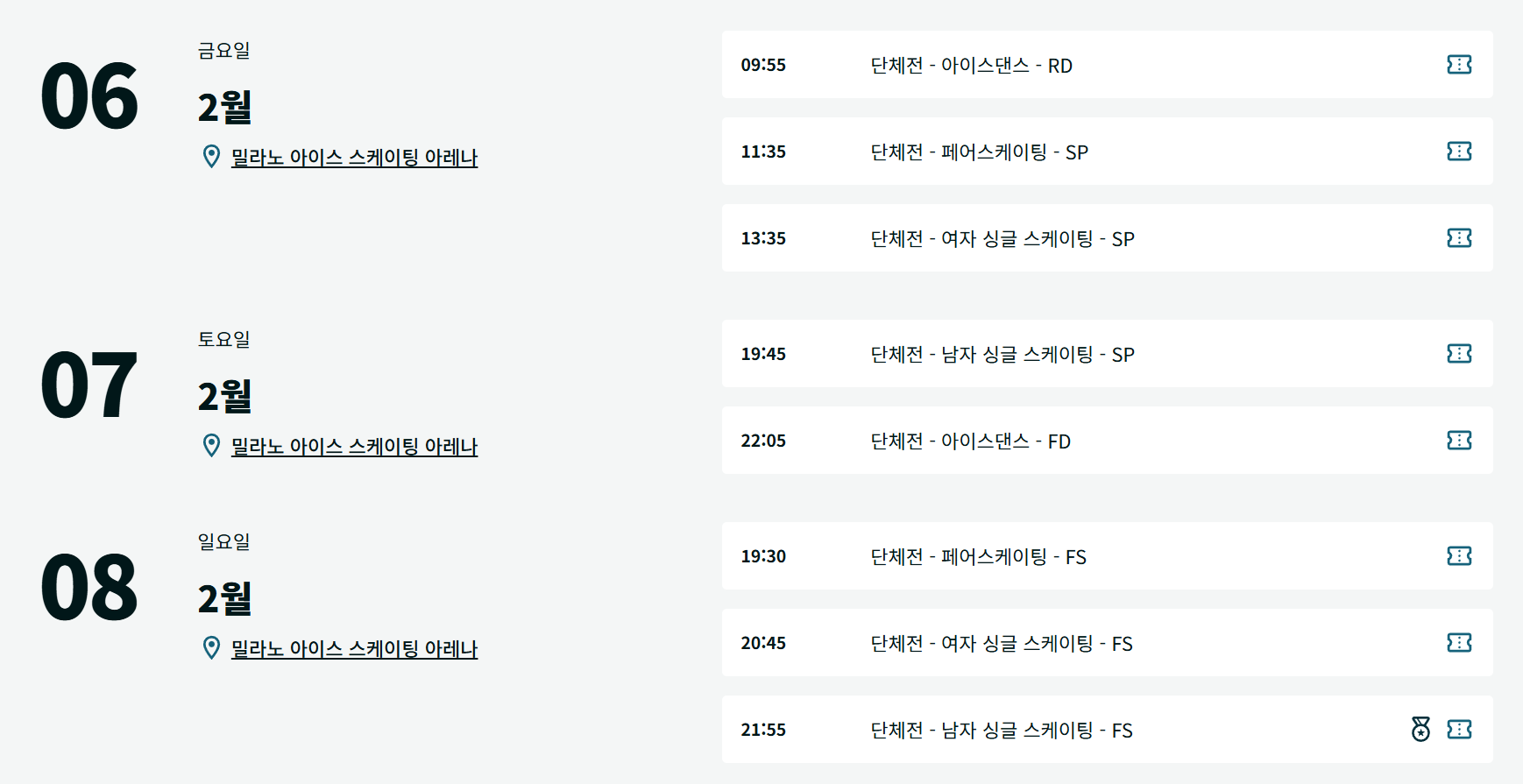
Task: Click location pin icon for February 08 venue
Action: pos(211,648)
